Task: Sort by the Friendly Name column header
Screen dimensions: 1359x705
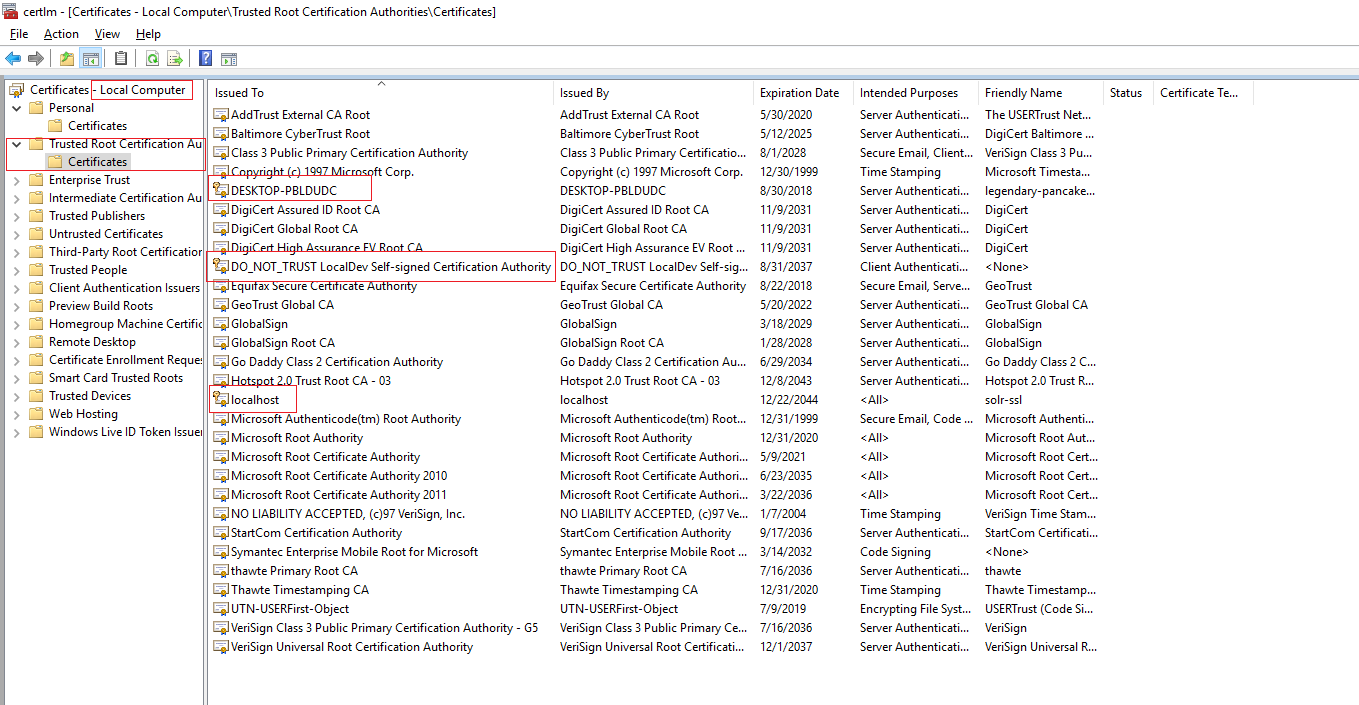Action: pyautogui.click(x=1041, y=92)
